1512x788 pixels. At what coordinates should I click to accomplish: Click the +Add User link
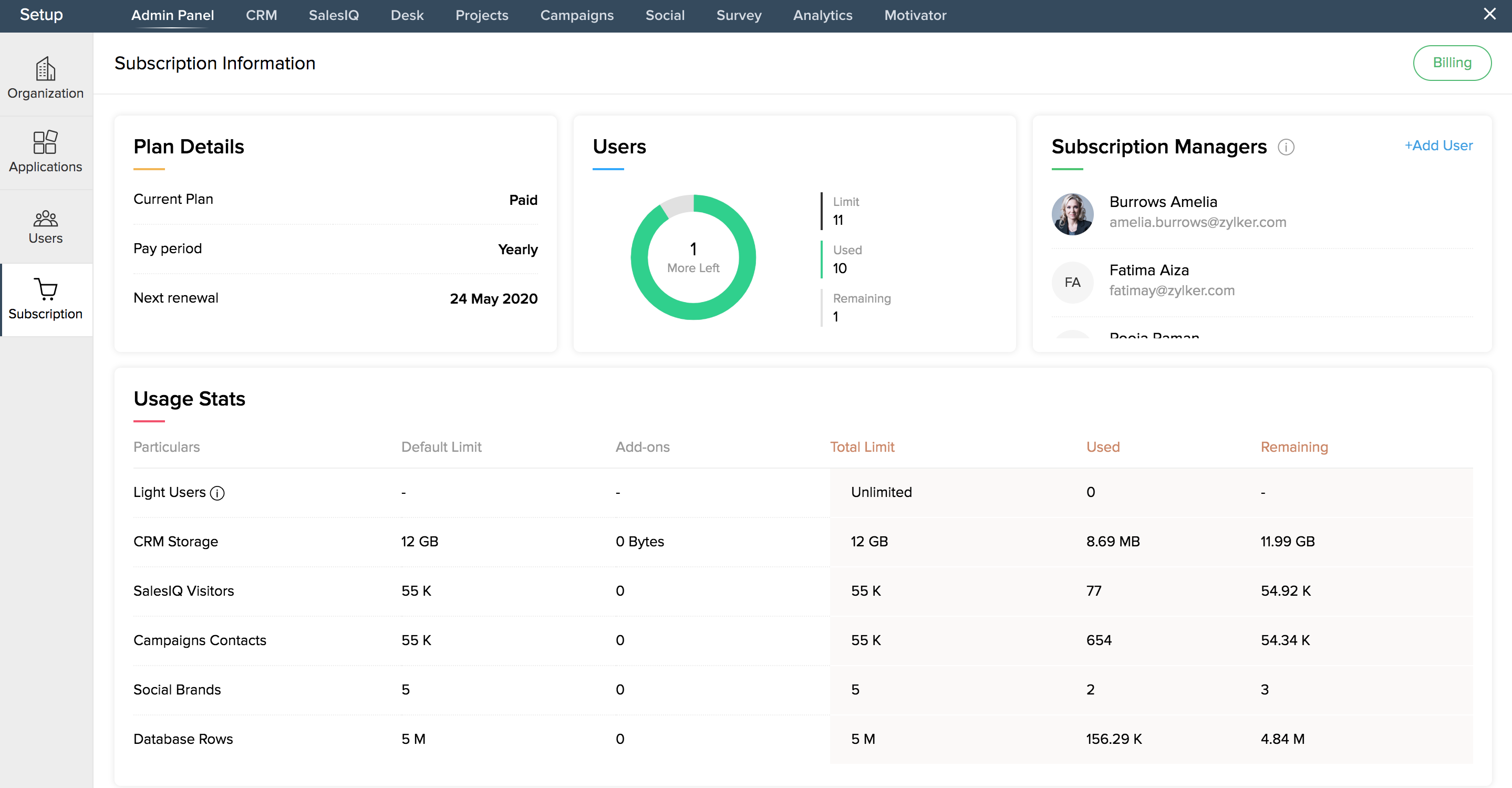pyautogui.click(x=1438, y=146)
